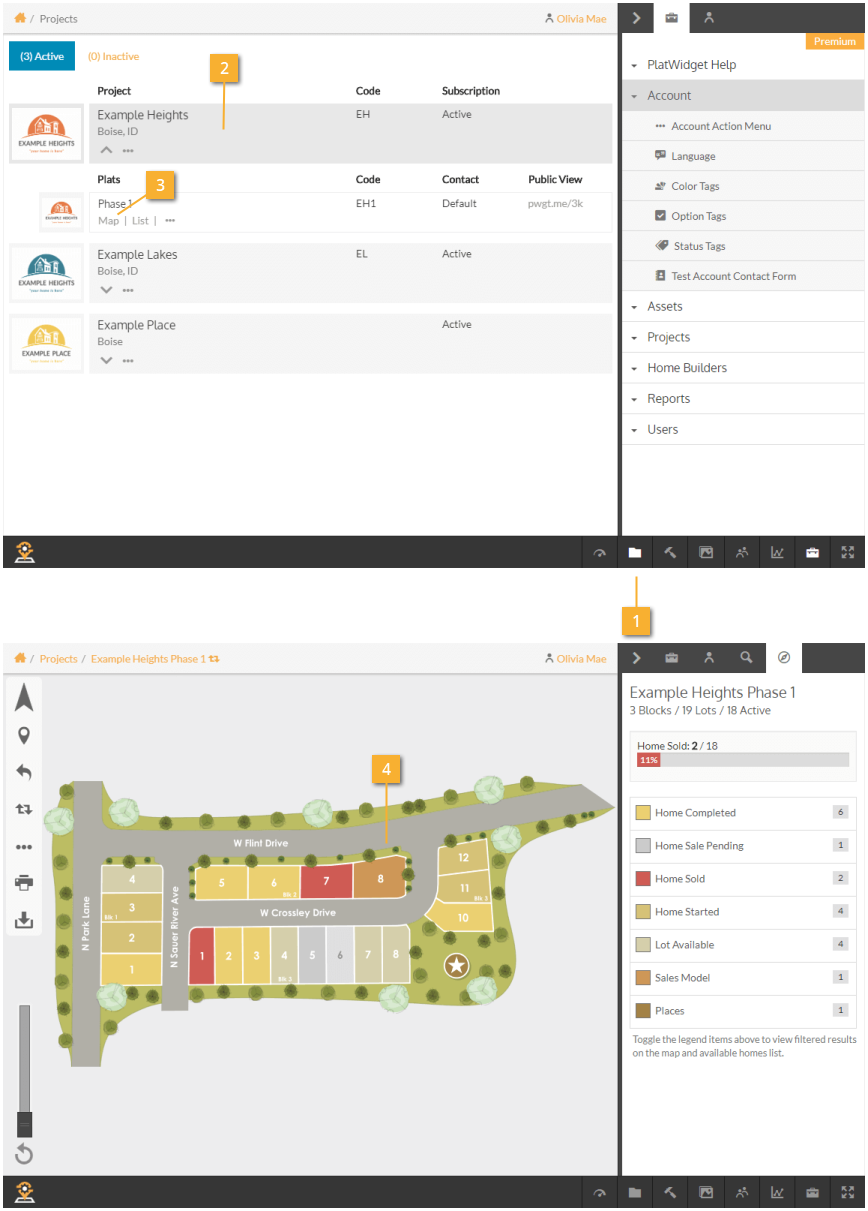The width and height of the screenshot is (868, 1211).
Task: Click the north arrow compass icon
Action: point(24,697)
